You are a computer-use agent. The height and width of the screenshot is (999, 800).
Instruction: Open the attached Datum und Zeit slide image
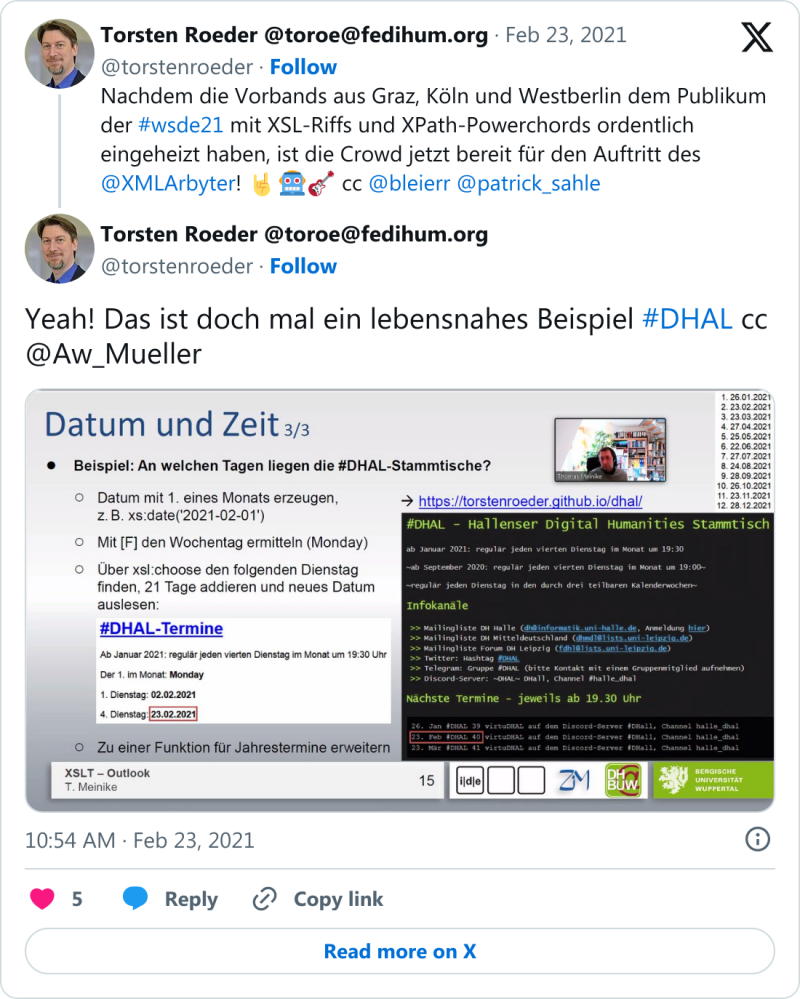pos(400,600)
